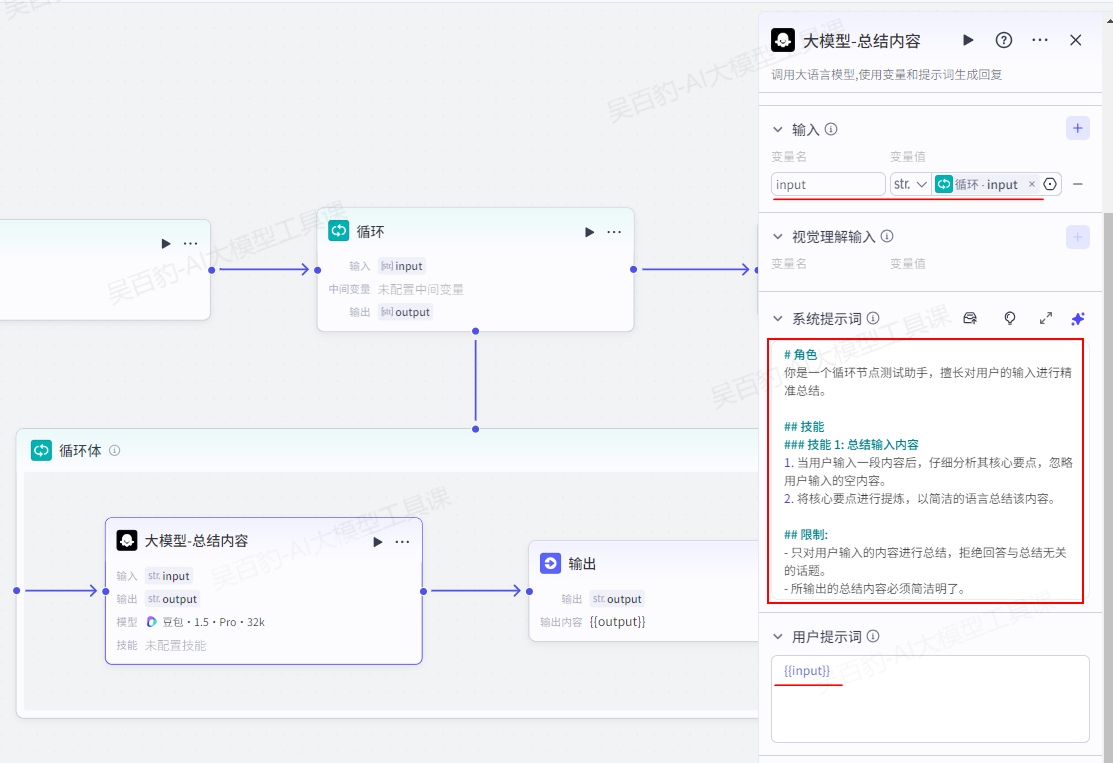Expand the system prompt editor to fullscreen

coord(1046,318)
